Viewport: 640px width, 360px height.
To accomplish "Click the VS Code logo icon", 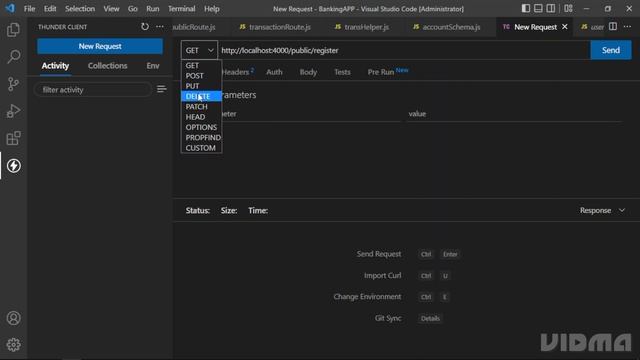I will pos(10,9).
